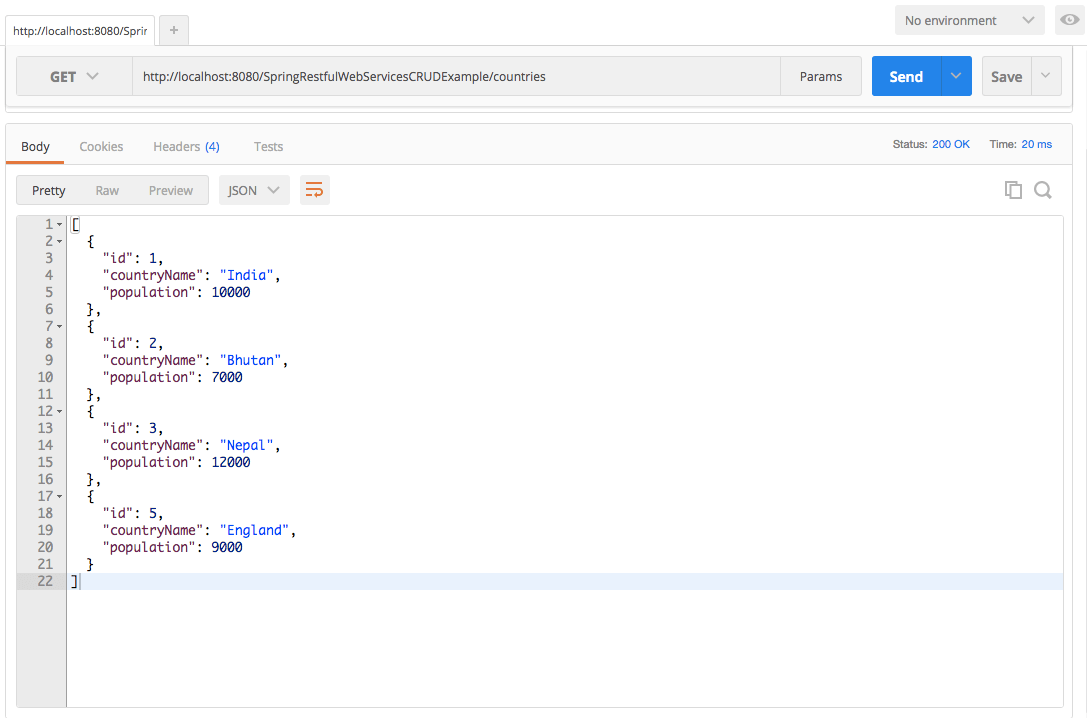Viewport: 1087px width, 718px height.
Task: Open the Cookies response tab
Action: click(101, 146)
